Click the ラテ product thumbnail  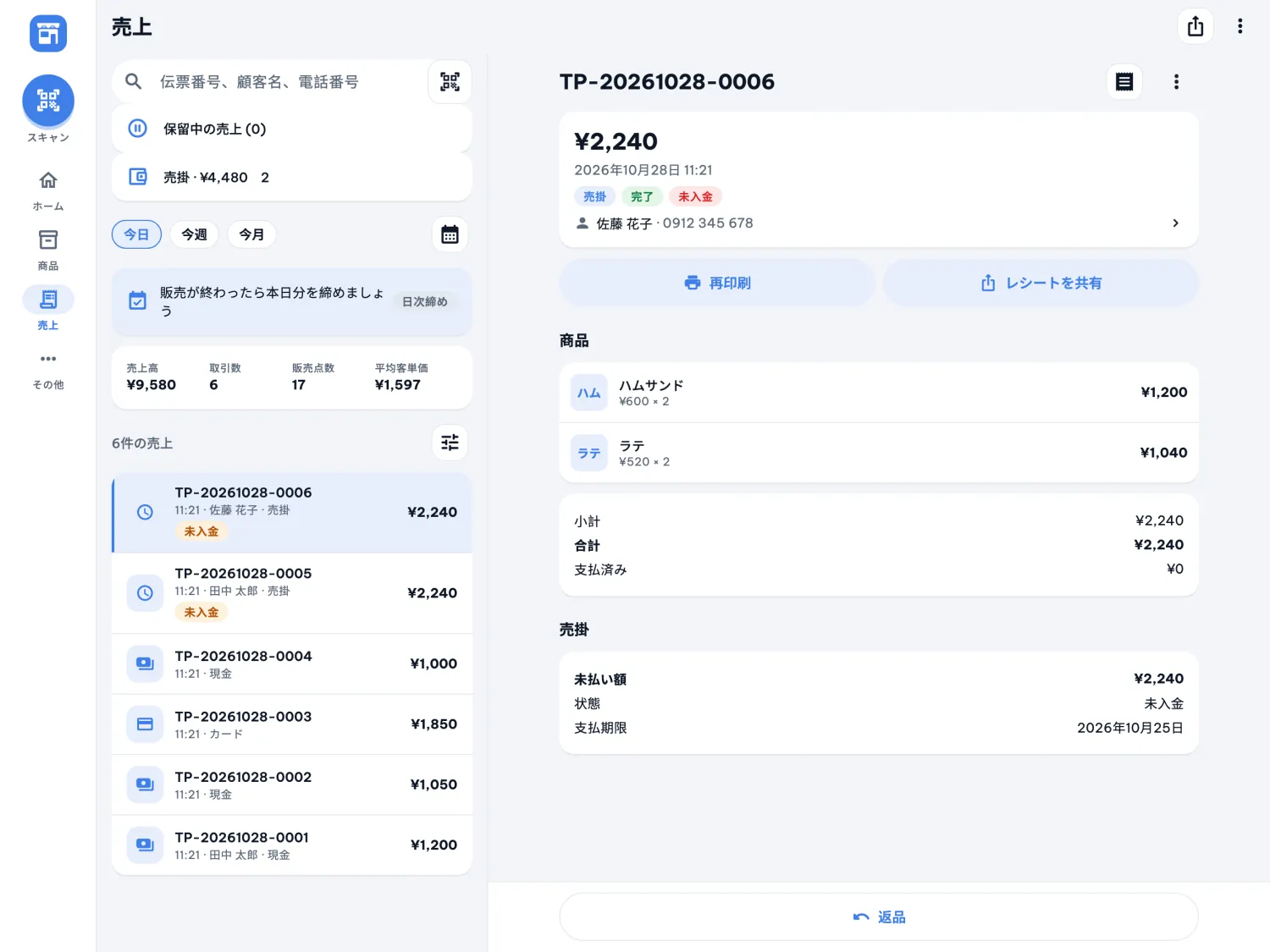(x=589, y=453)
